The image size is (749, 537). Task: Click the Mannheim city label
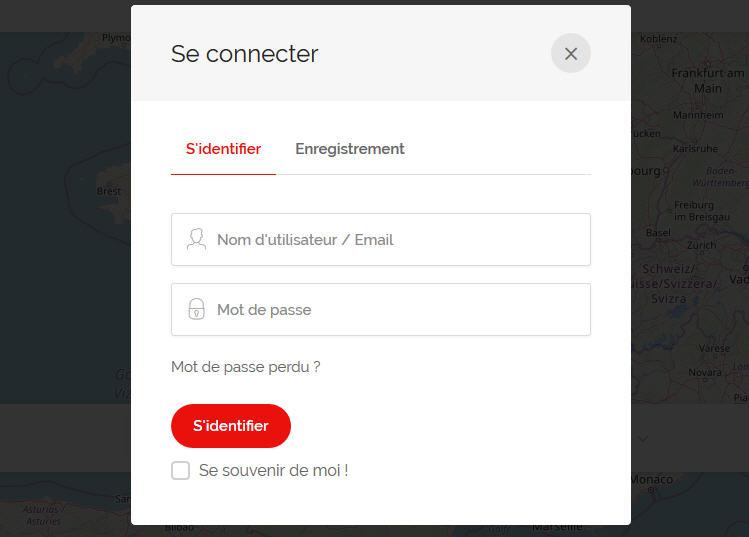(x=698, y=115)
